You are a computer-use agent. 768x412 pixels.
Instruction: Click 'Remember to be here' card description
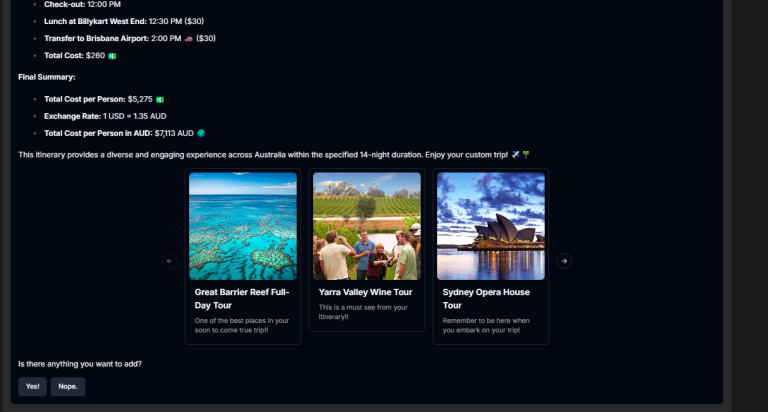point(486,325)
